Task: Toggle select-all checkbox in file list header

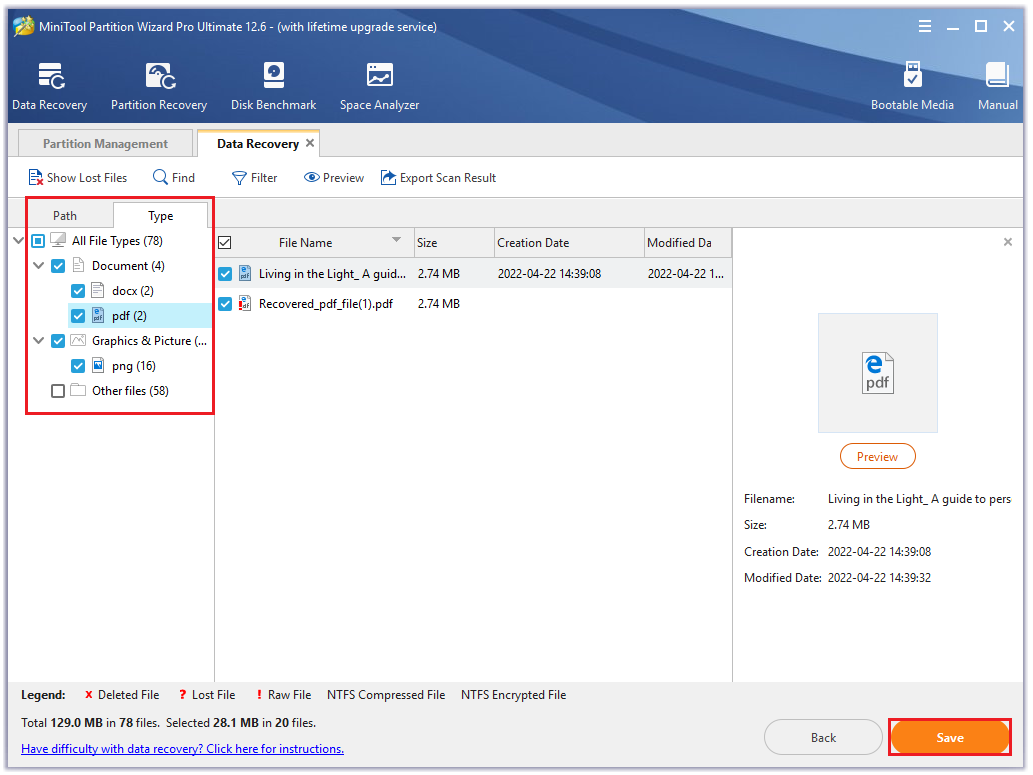Action: 225,243
